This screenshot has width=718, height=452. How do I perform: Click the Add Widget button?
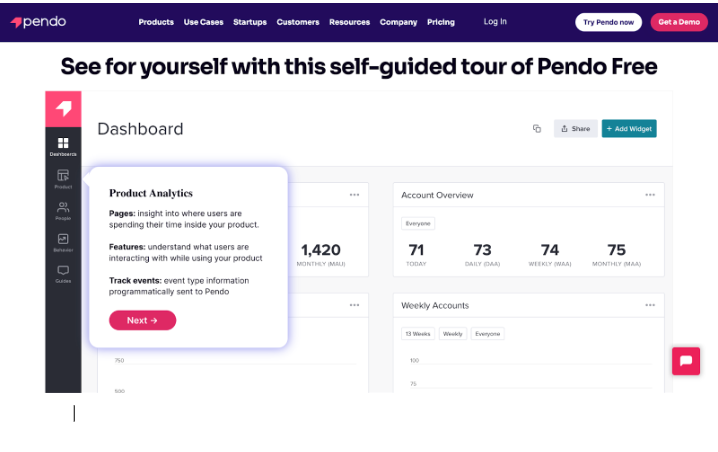point(629,129)
